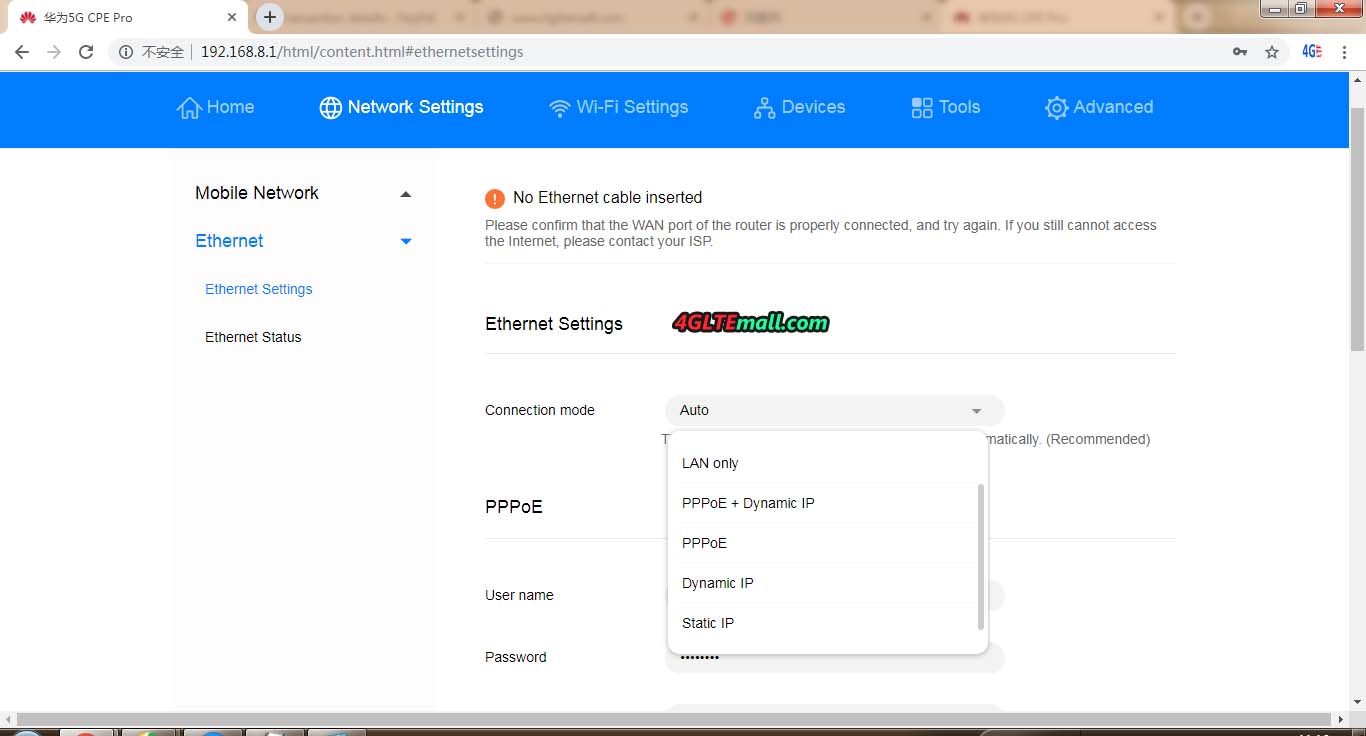Click the Home house icon
Viewport: 1366px width, 736px height.
(189, 108)
